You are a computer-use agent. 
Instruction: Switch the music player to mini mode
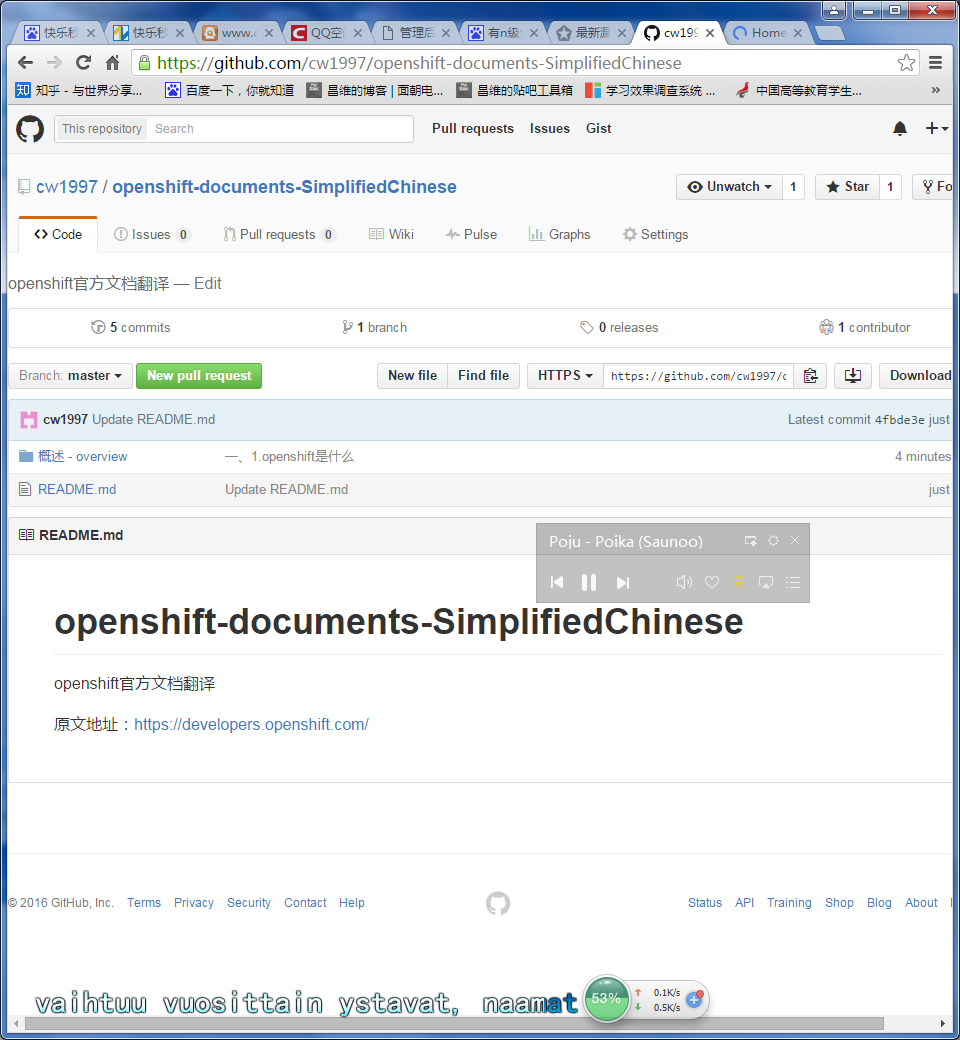[x=750, y=541]
